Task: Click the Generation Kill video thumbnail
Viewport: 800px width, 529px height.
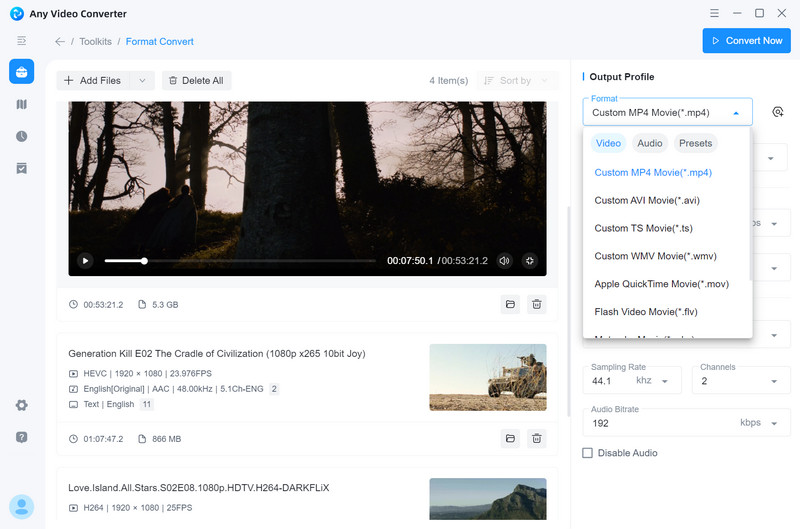Action: [x=487, y=377]
